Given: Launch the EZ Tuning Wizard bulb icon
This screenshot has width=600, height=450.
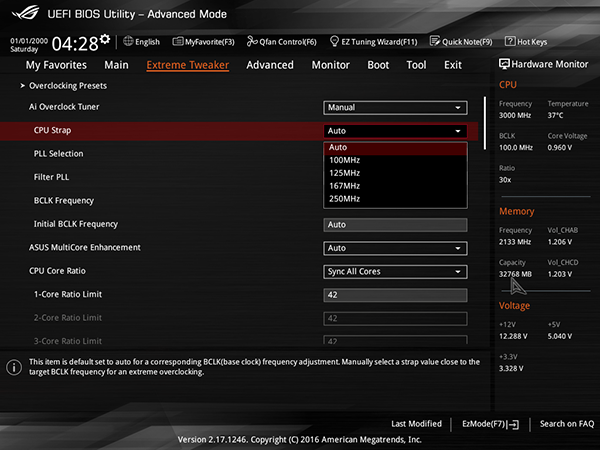Looking at the screenshot, I should click(334, 41).
